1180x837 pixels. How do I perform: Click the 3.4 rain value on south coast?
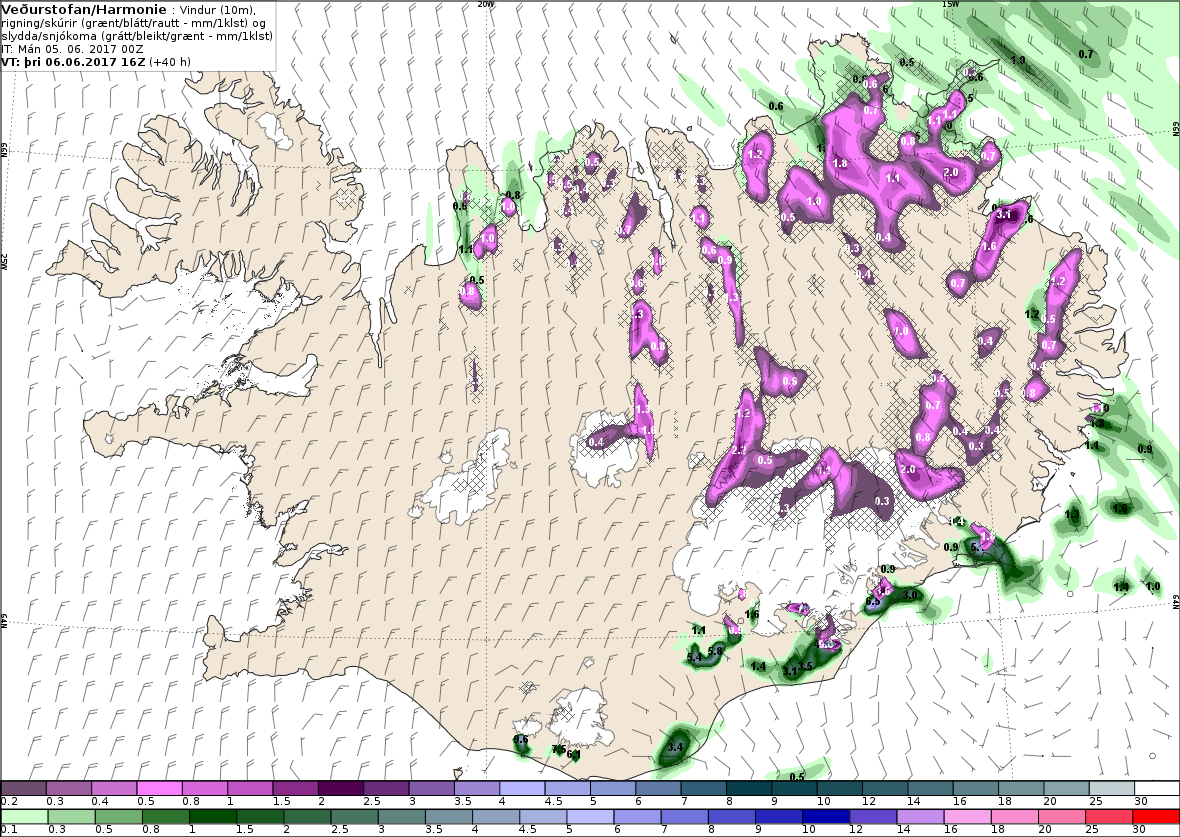point(675,747)
